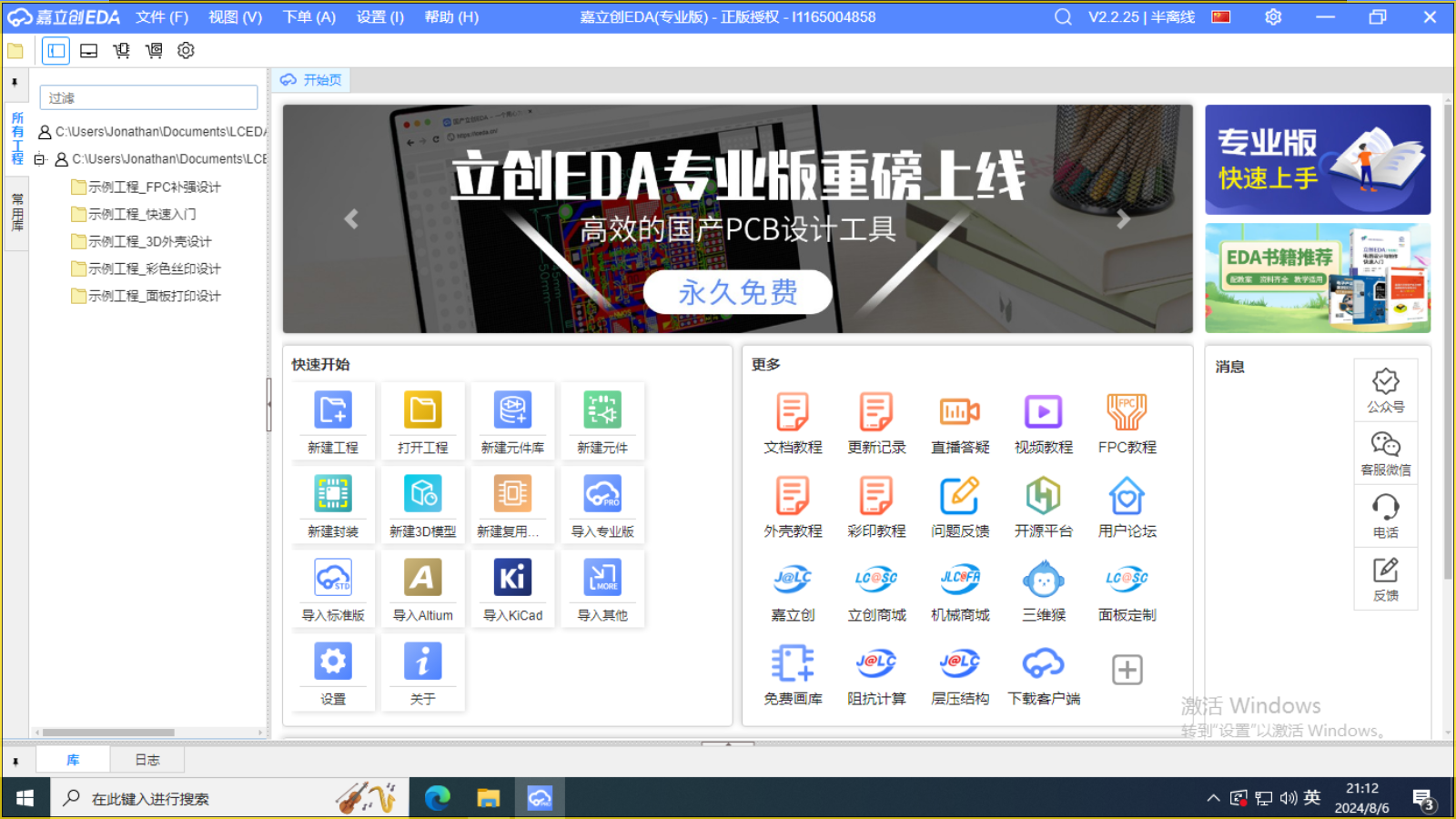
Task: Go to previous banner slide arrow
Action: [351, 219]
